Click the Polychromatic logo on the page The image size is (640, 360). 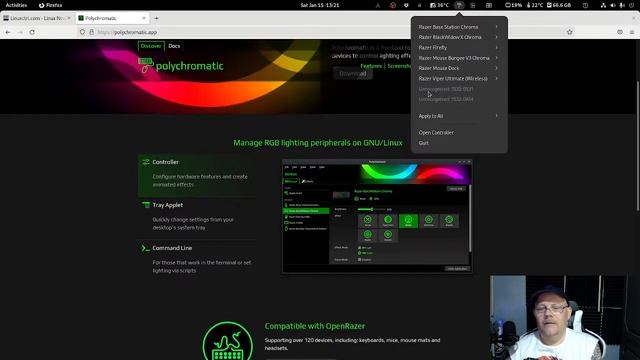pos(181,66)
